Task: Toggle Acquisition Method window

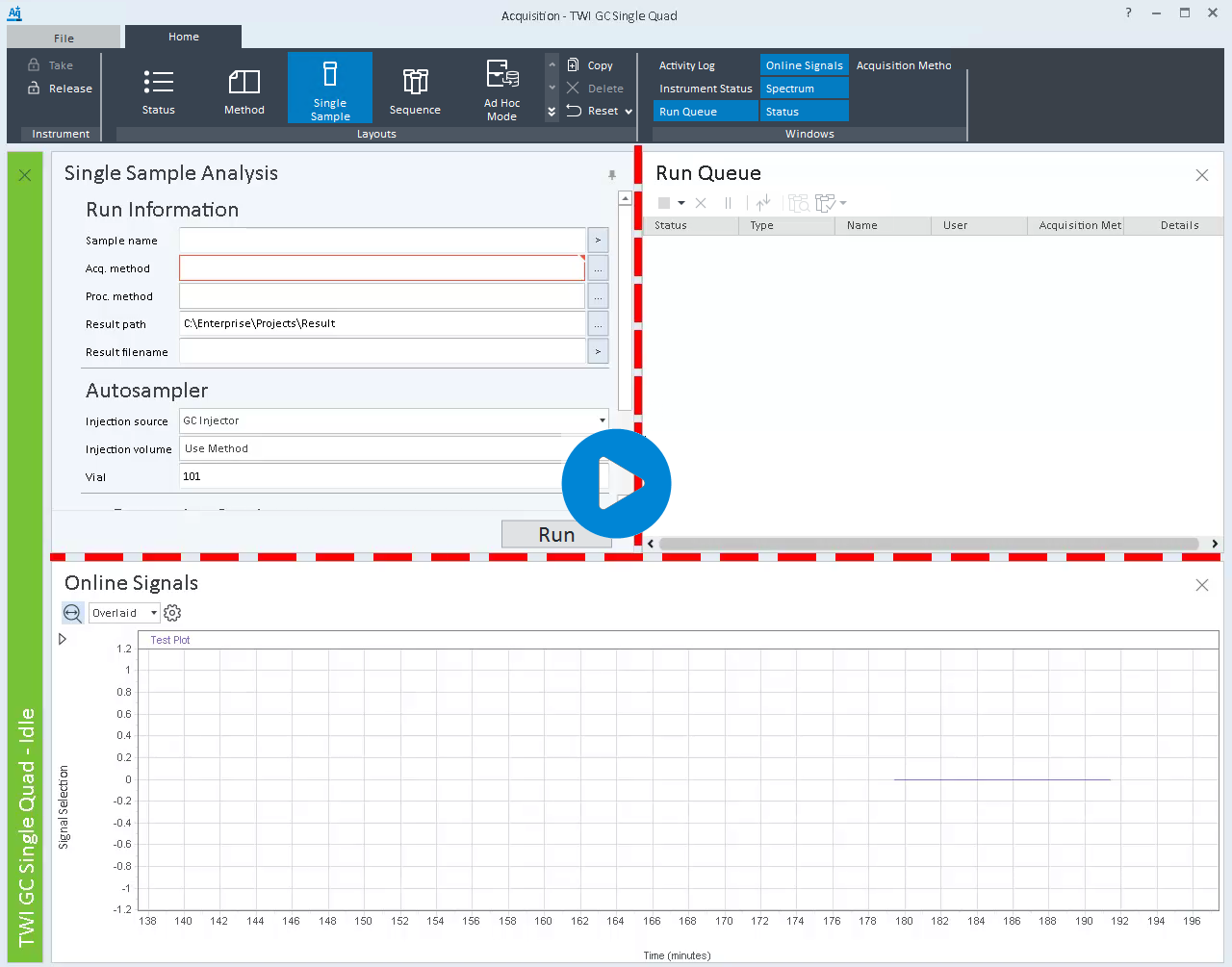Action: [904, 65]
